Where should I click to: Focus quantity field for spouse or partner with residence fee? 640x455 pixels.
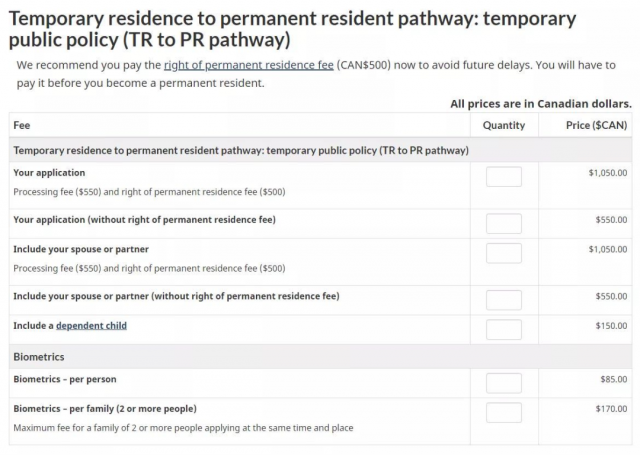[x=503, y=253]
